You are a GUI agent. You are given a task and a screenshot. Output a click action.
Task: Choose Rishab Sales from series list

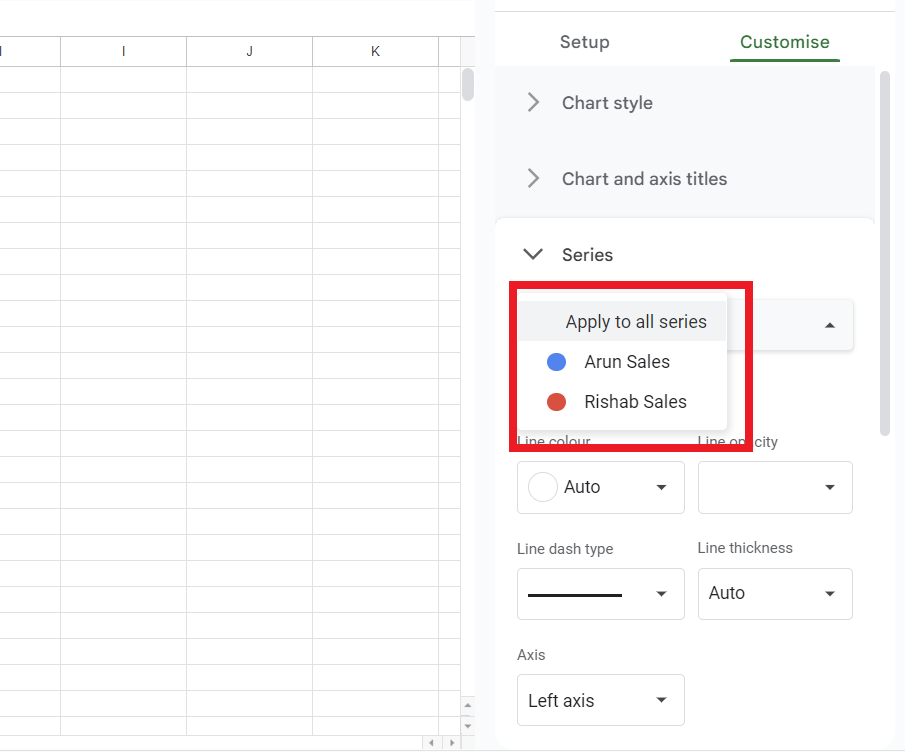point(635,402)
